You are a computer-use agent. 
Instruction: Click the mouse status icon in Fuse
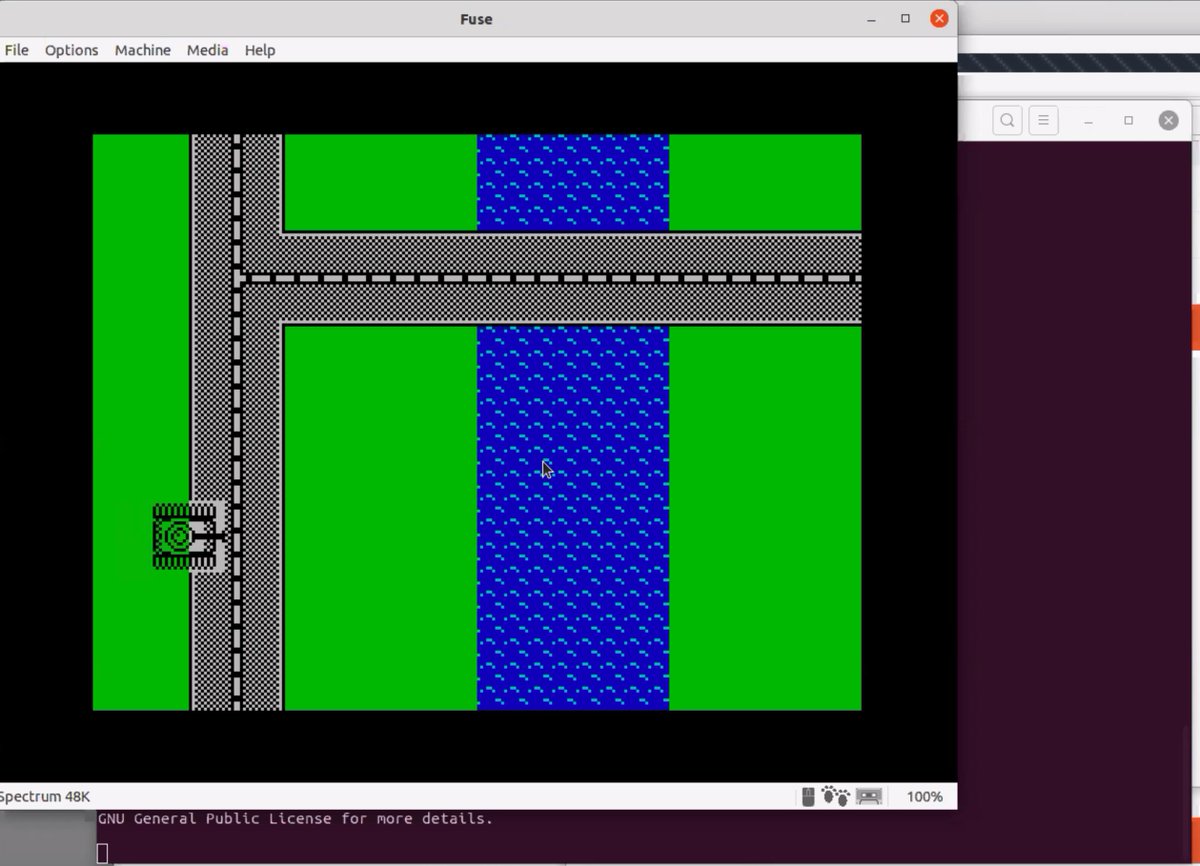809,796
